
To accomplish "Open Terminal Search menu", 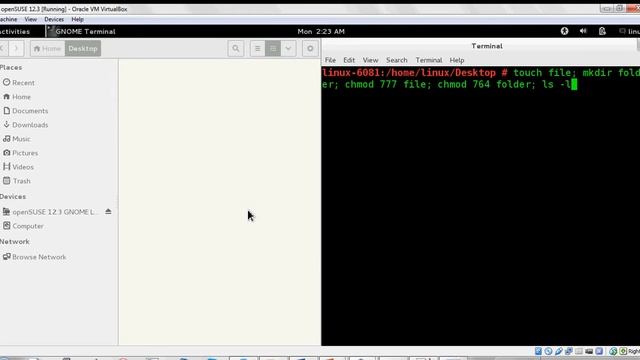I will point(397,60).
